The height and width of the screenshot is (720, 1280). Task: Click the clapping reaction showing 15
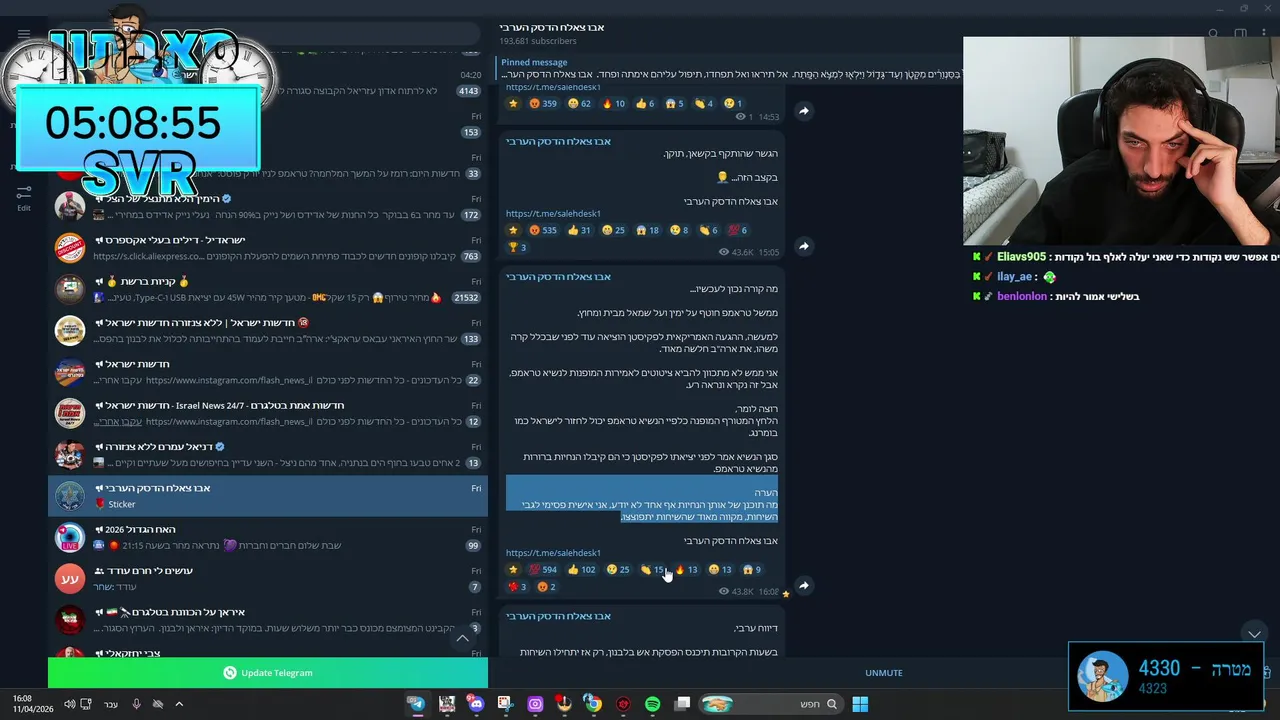tap(652, 569)
